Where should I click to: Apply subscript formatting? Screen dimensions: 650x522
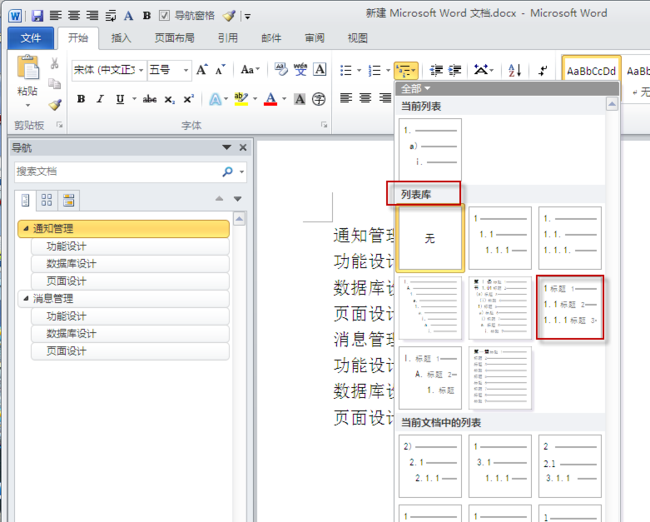tap(169, 100)
